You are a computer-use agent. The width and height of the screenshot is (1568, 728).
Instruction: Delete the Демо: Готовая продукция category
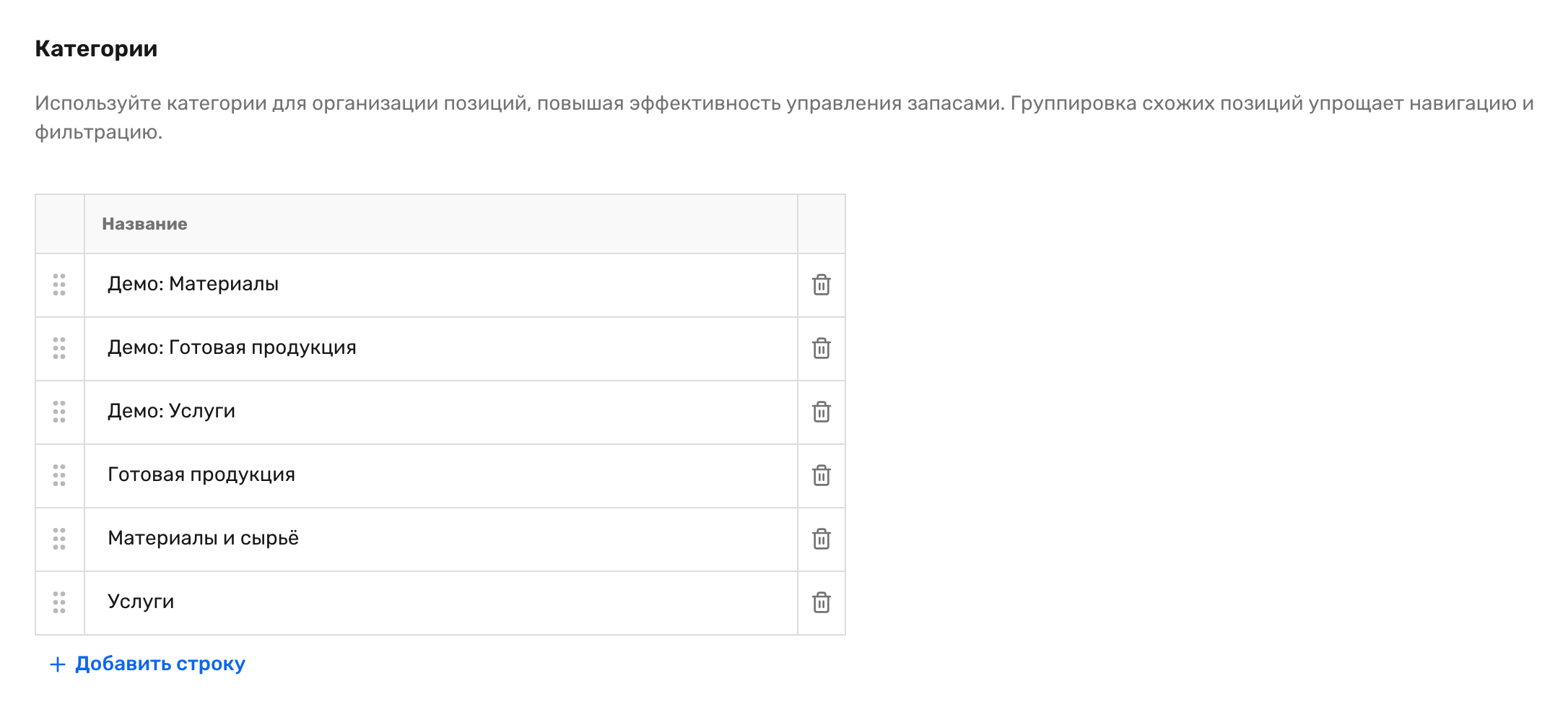[x=822, y=348]
